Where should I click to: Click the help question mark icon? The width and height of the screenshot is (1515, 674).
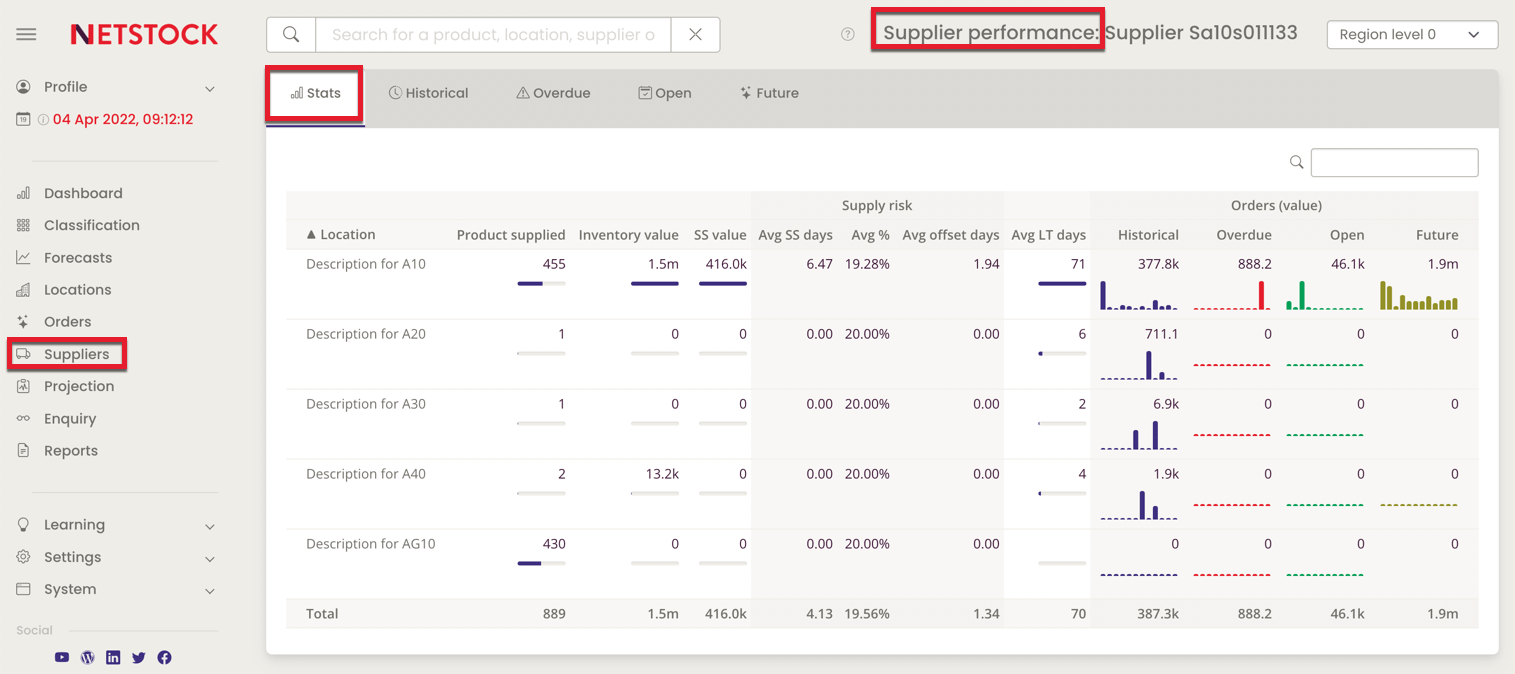coord(847,33)
